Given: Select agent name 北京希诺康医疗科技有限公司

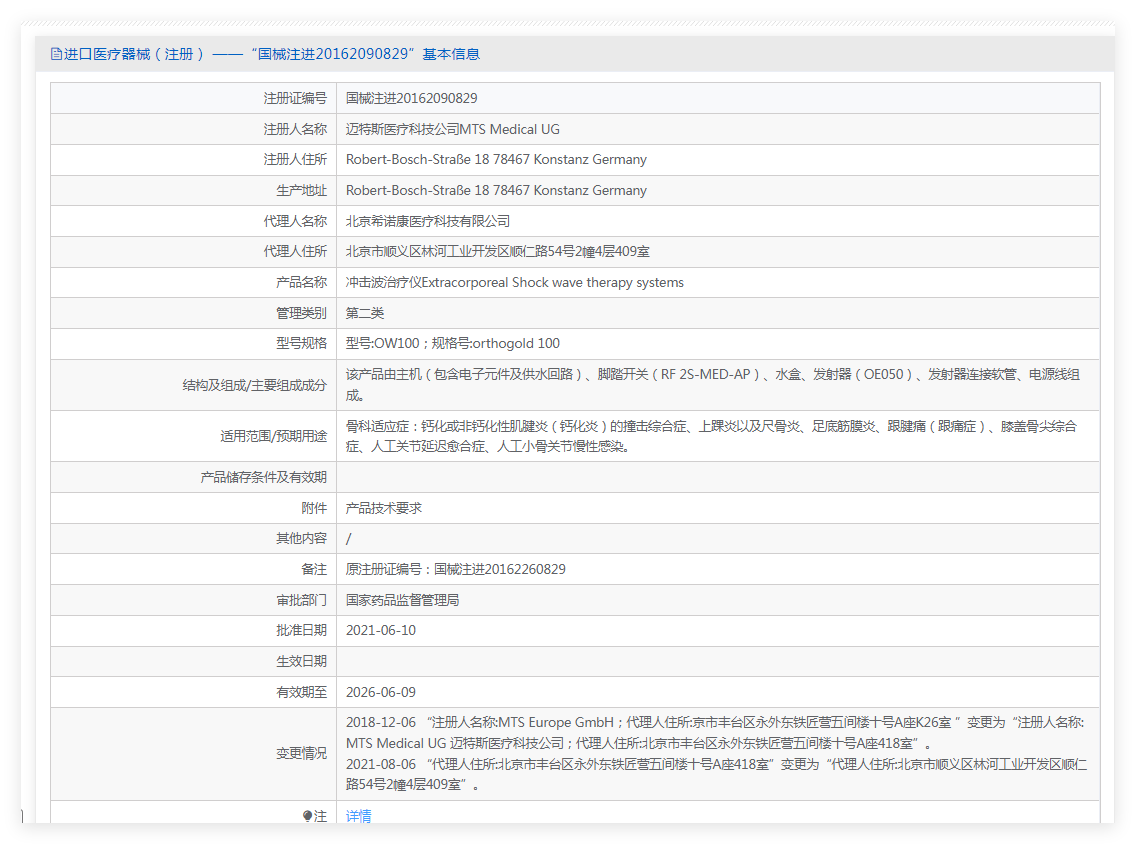Looking at the screenshot, I should click(x=427, y=221).
